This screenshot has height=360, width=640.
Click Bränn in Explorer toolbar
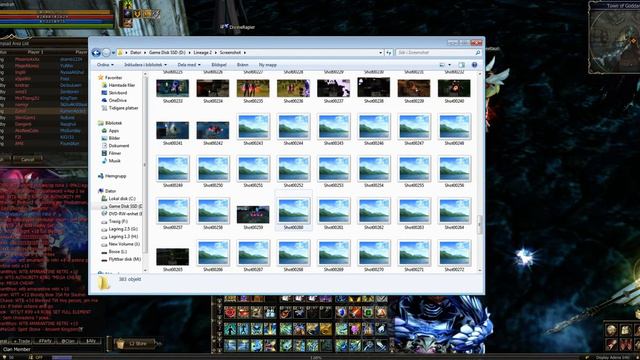(242, 65)
